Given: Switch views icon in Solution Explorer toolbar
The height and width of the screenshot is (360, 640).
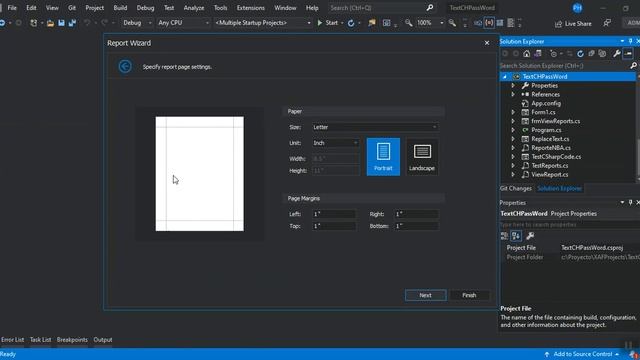Looking at the screenshot, I should pos(538,53).
